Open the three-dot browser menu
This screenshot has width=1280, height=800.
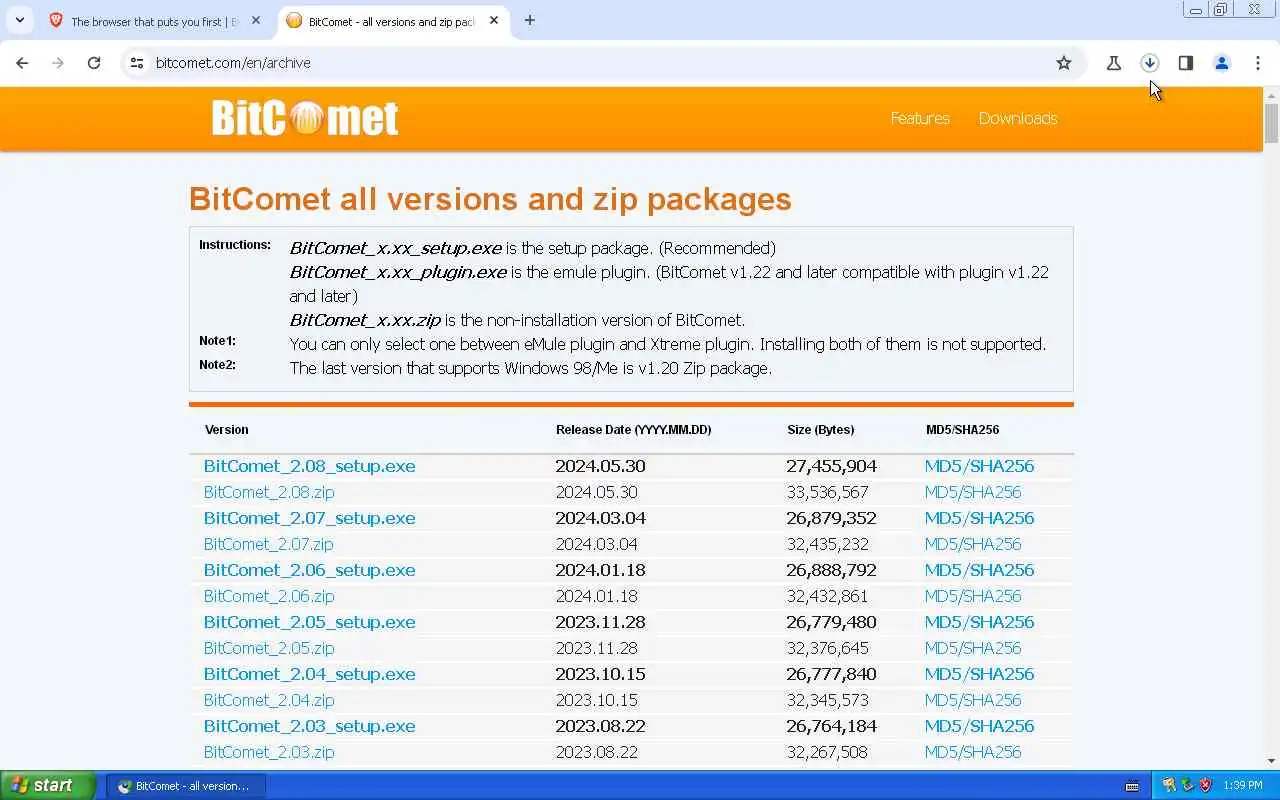click(1257, 63)
